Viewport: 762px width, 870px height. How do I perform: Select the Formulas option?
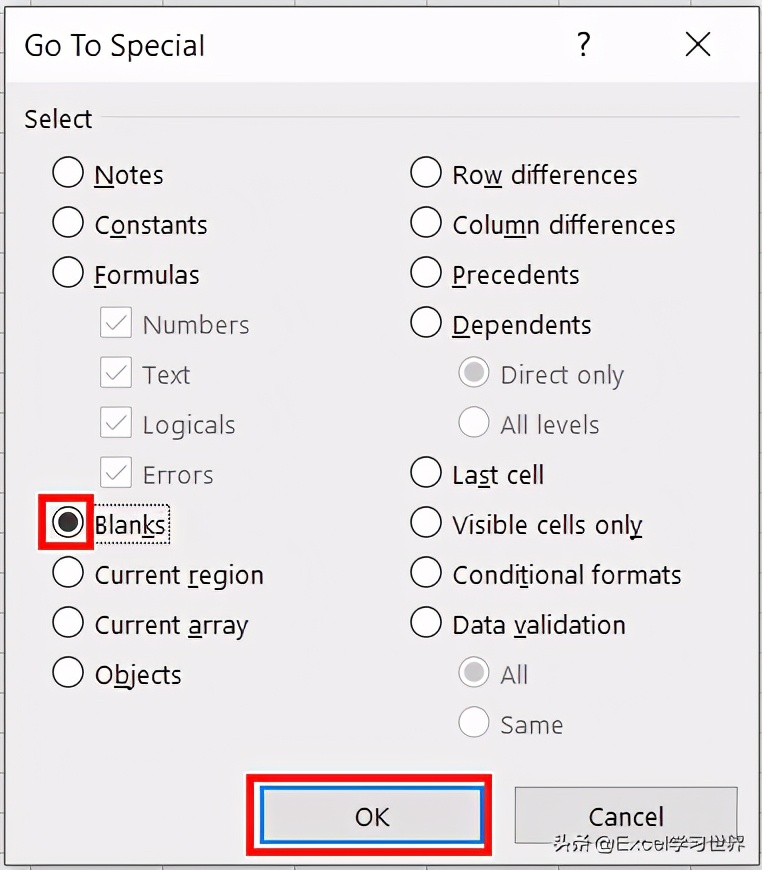pyautogui.click(x=68, y=273)
